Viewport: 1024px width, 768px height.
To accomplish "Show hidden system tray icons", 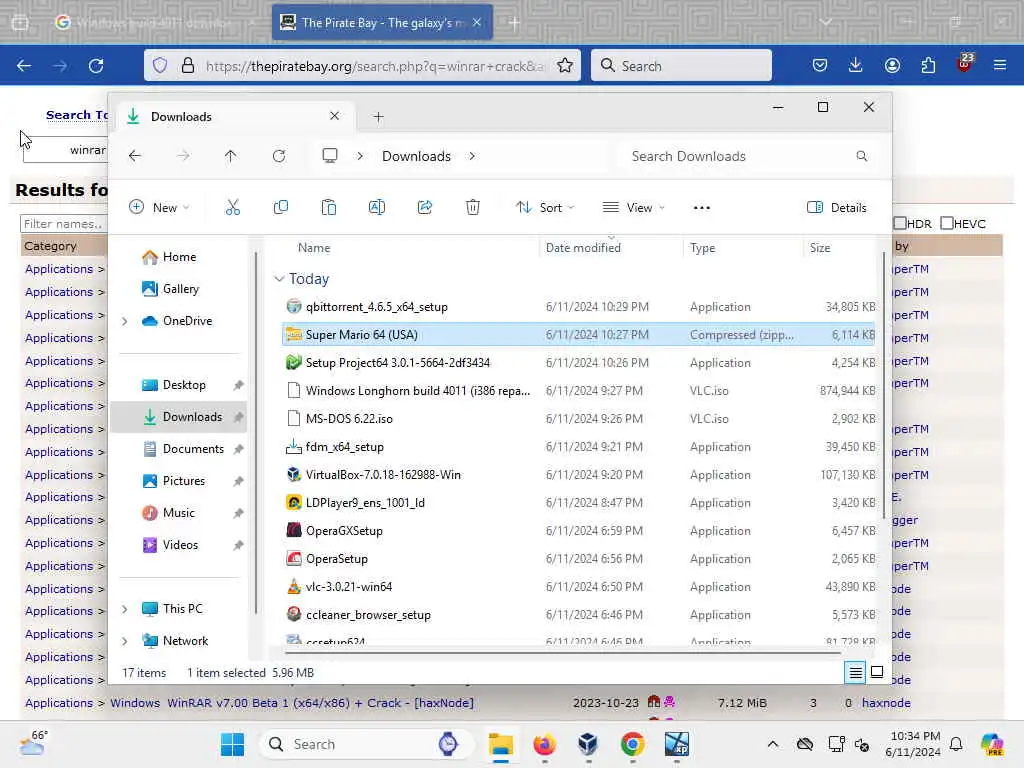I will click(773, 744).
